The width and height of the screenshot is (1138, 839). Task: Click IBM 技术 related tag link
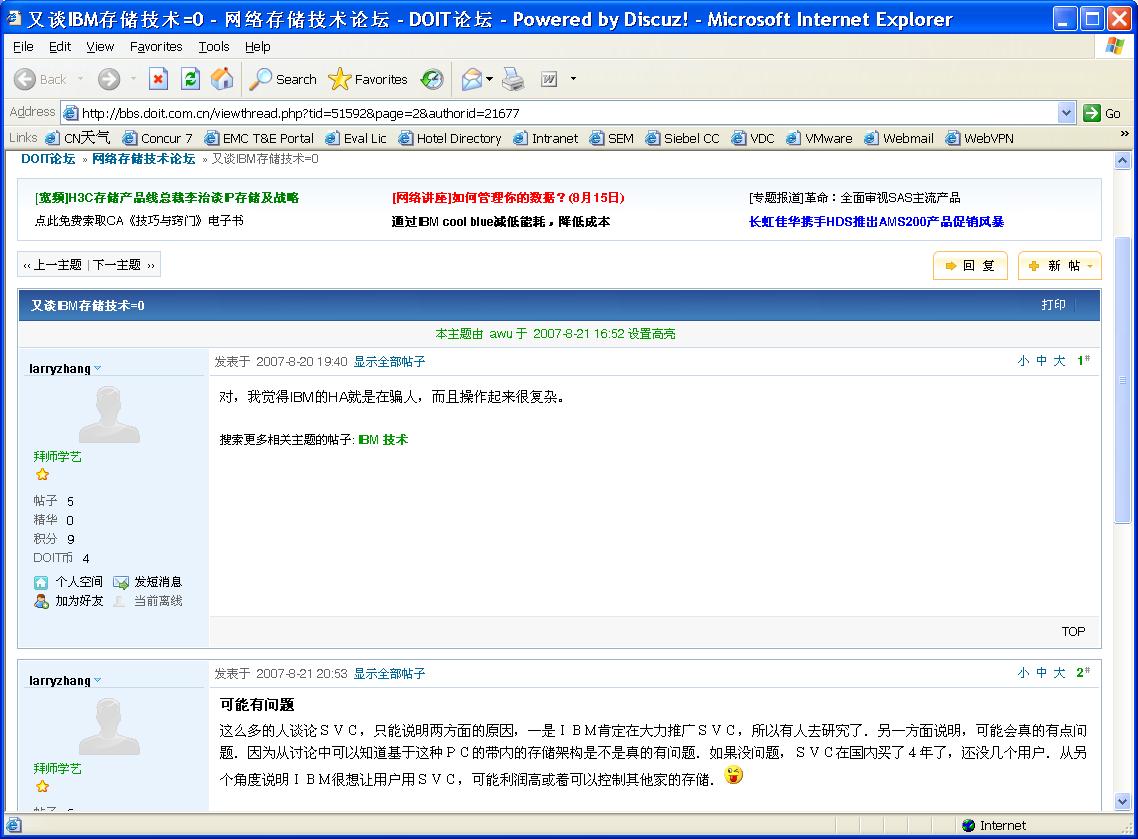click(x=383, y=440)
